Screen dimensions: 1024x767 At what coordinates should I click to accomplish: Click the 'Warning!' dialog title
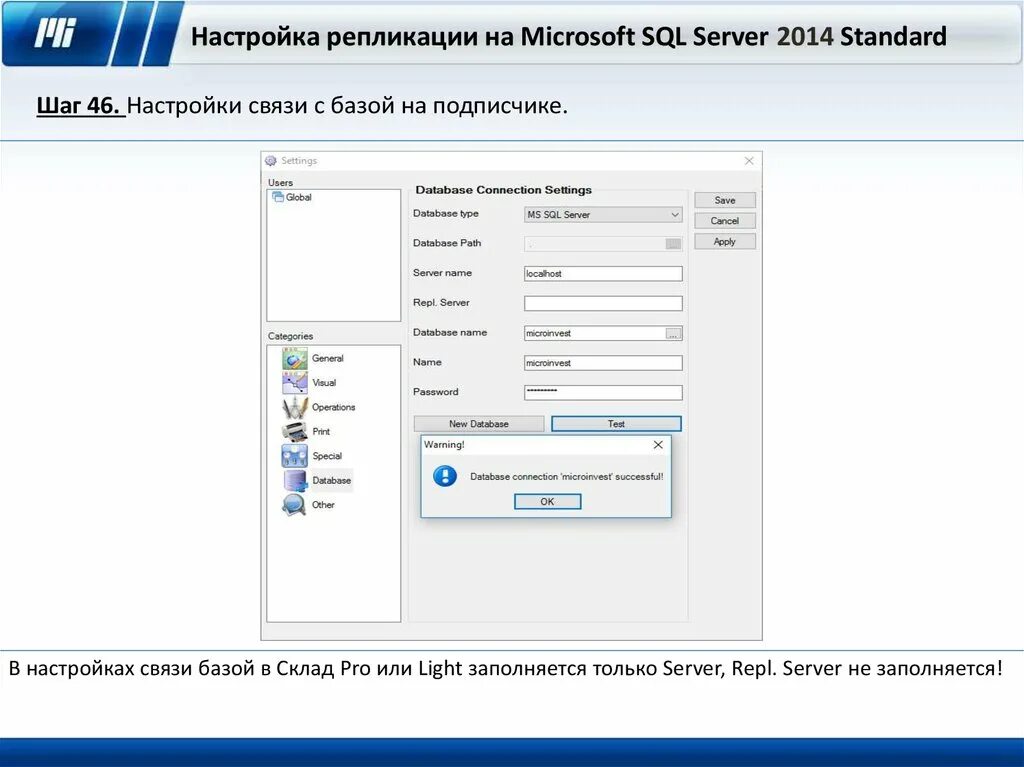[x=444, y=444]
